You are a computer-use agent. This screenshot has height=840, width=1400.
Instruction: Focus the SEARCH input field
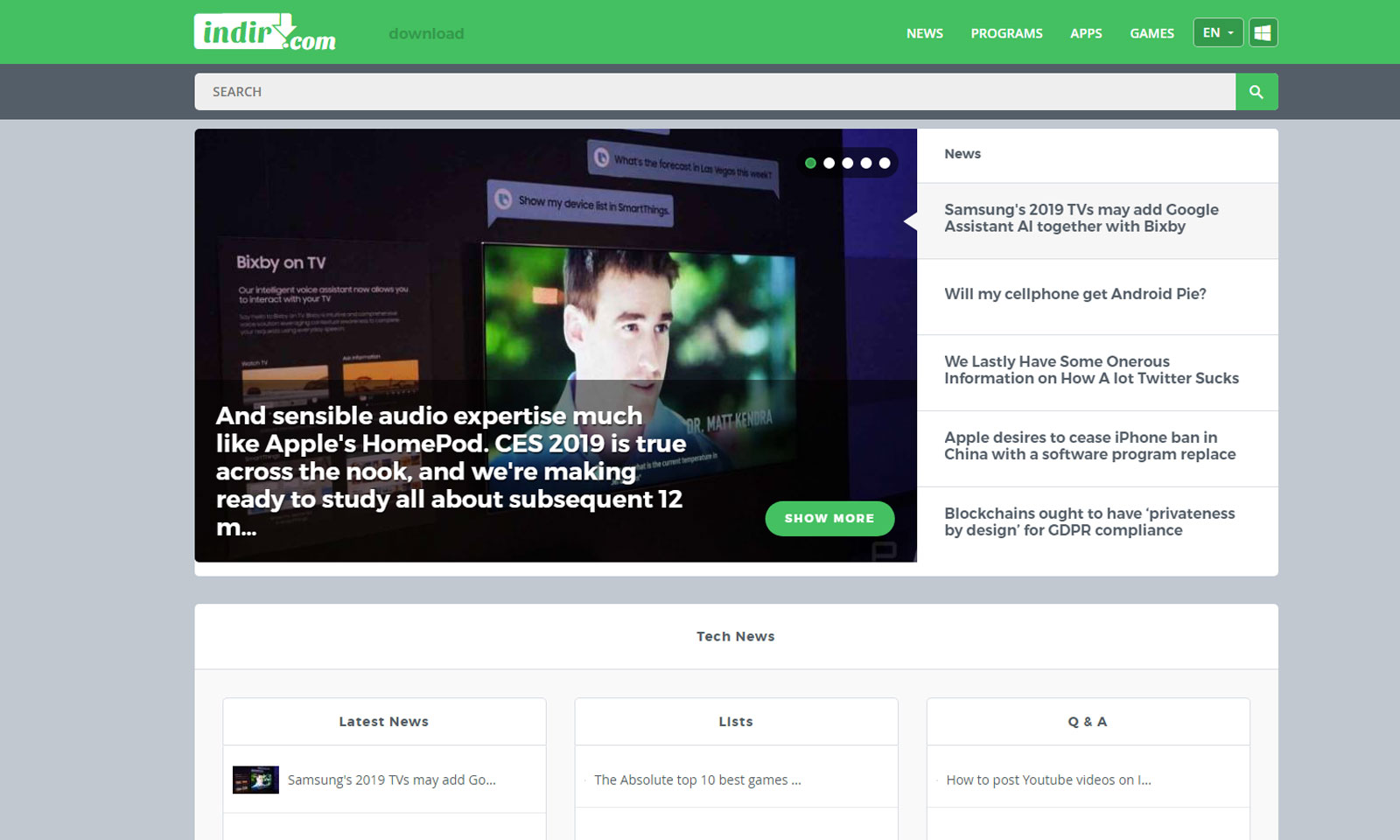click(715, 92)
